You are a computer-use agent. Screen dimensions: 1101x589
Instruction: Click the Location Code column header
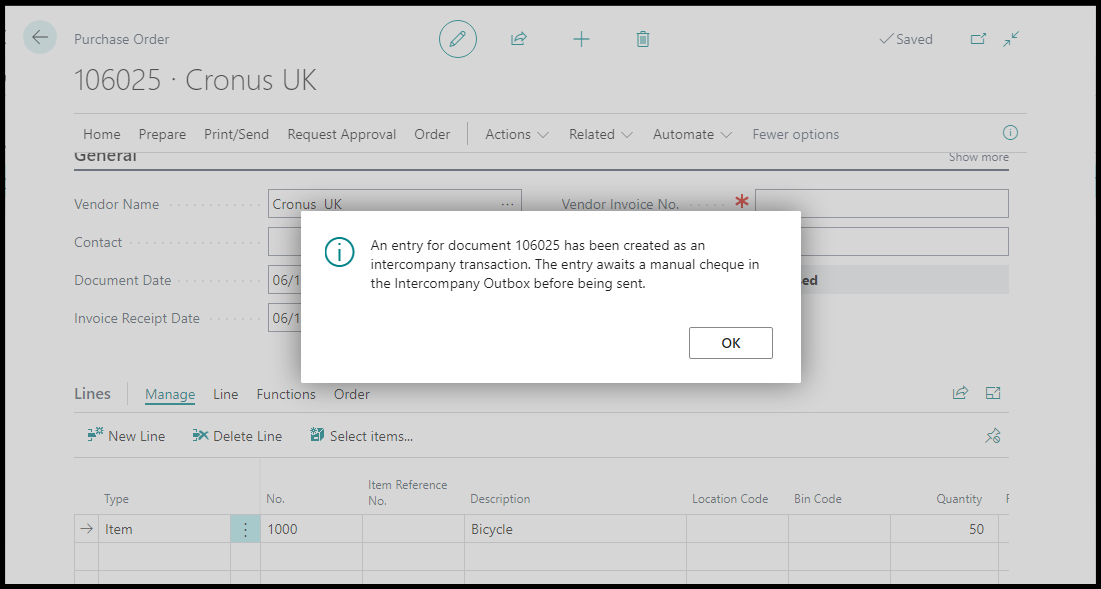pyautogui.click(x=730, y=499)
